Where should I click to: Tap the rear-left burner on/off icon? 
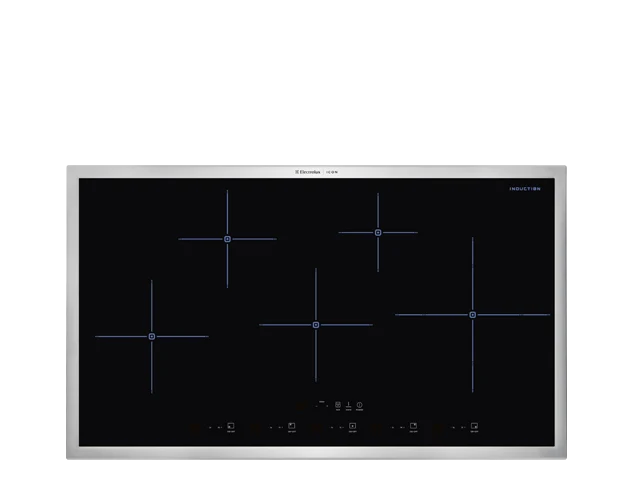(292, 426)
